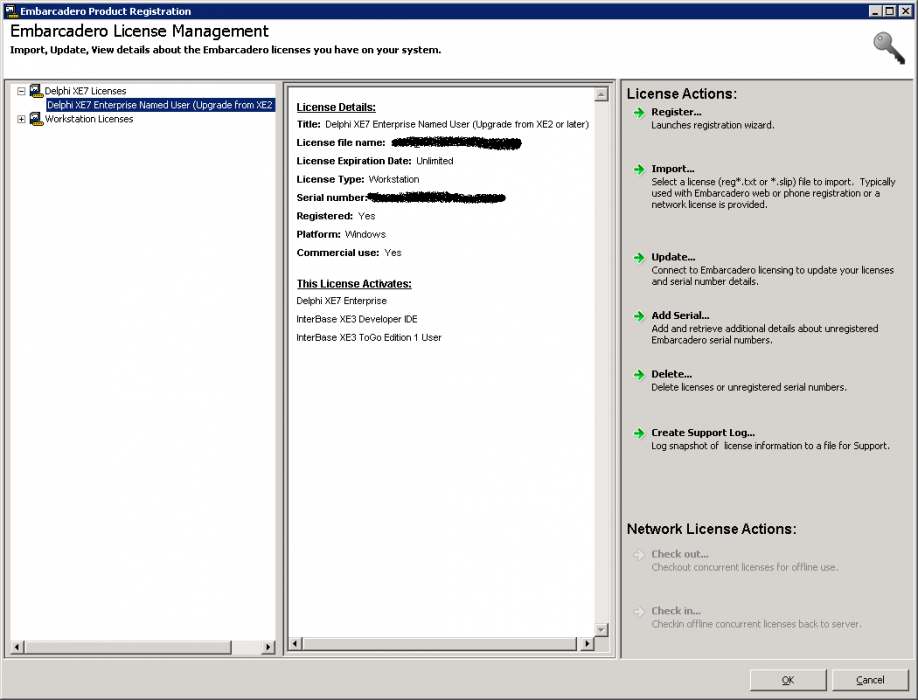This screenshot has height=700, width=918.
Task: Expand the Workstation Licenses node
Action: tap(21, 119)
